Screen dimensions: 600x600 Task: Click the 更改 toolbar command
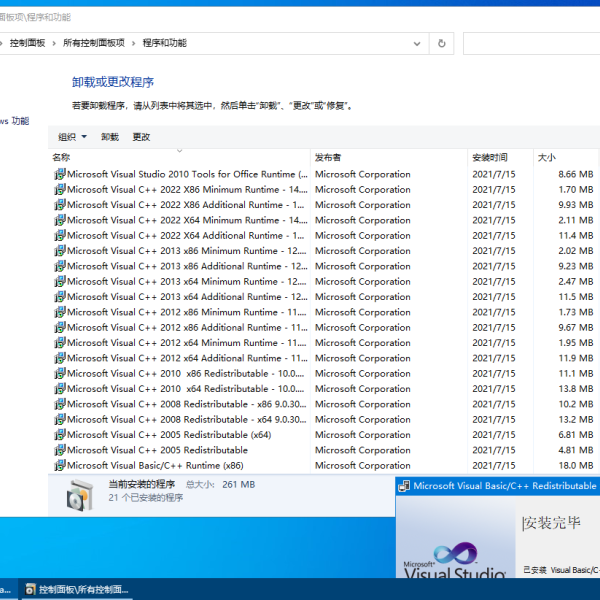pyautogui.click(x=141, y=137)
